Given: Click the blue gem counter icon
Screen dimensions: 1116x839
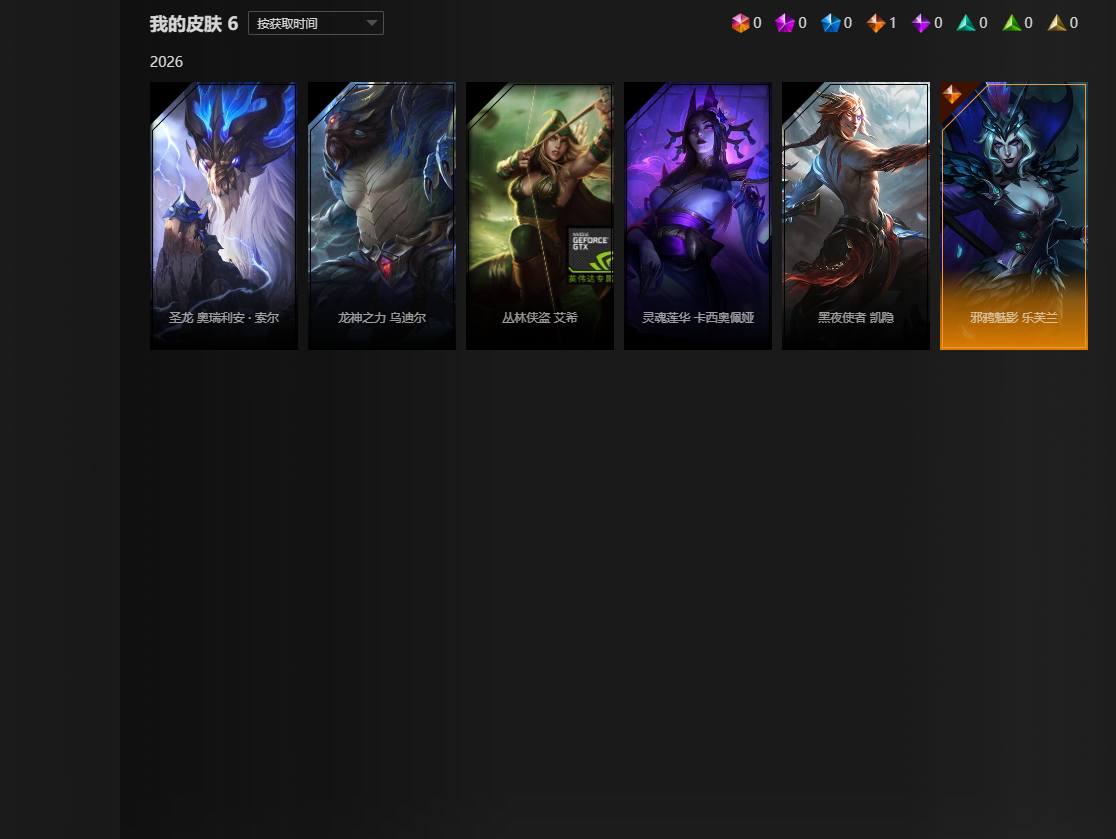Looking at the screenshot, I should tap(831, 23).
